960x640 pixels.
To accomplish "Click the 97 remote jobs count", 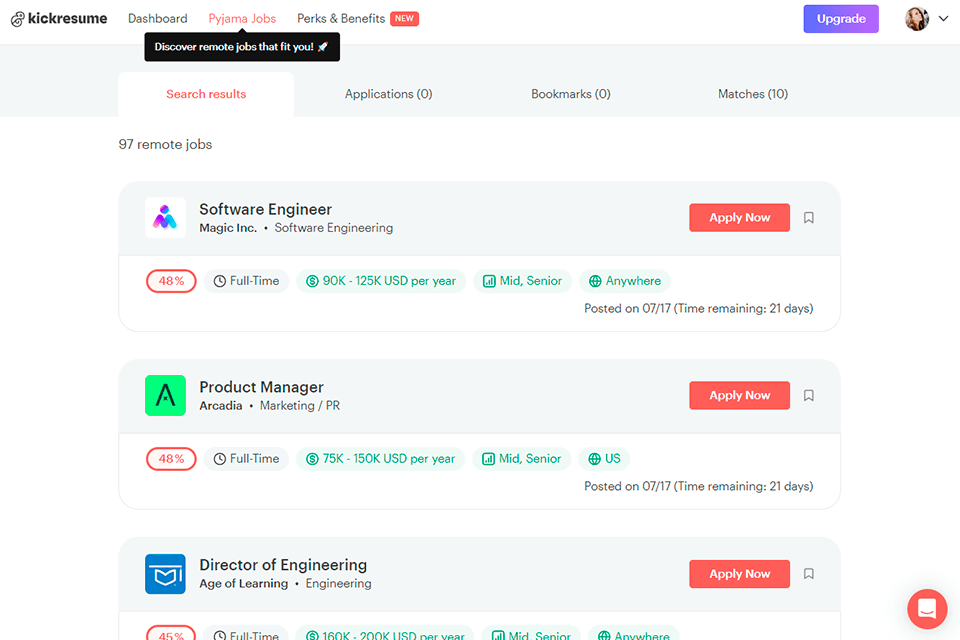I will tap(165, 145).
